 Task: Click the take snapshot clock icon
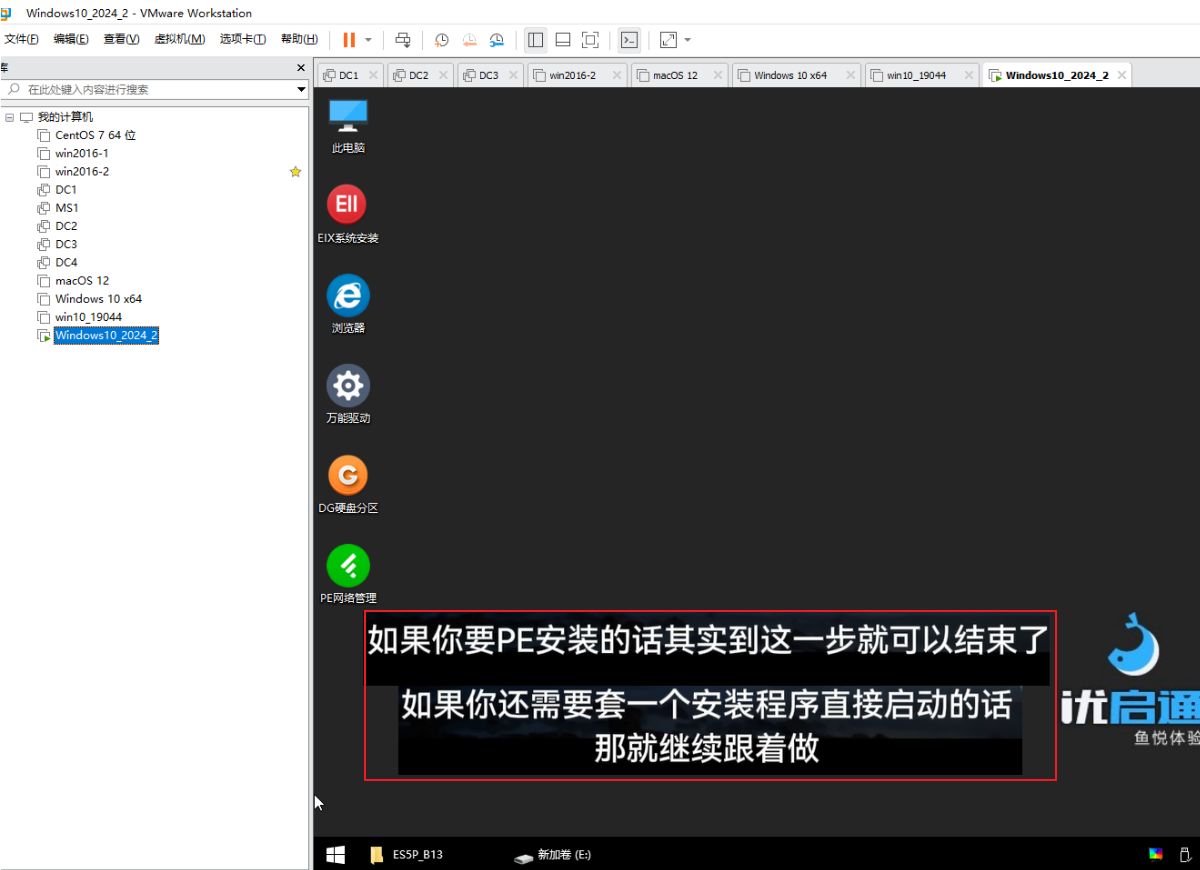pyautogui.click(x=441, y=40)
